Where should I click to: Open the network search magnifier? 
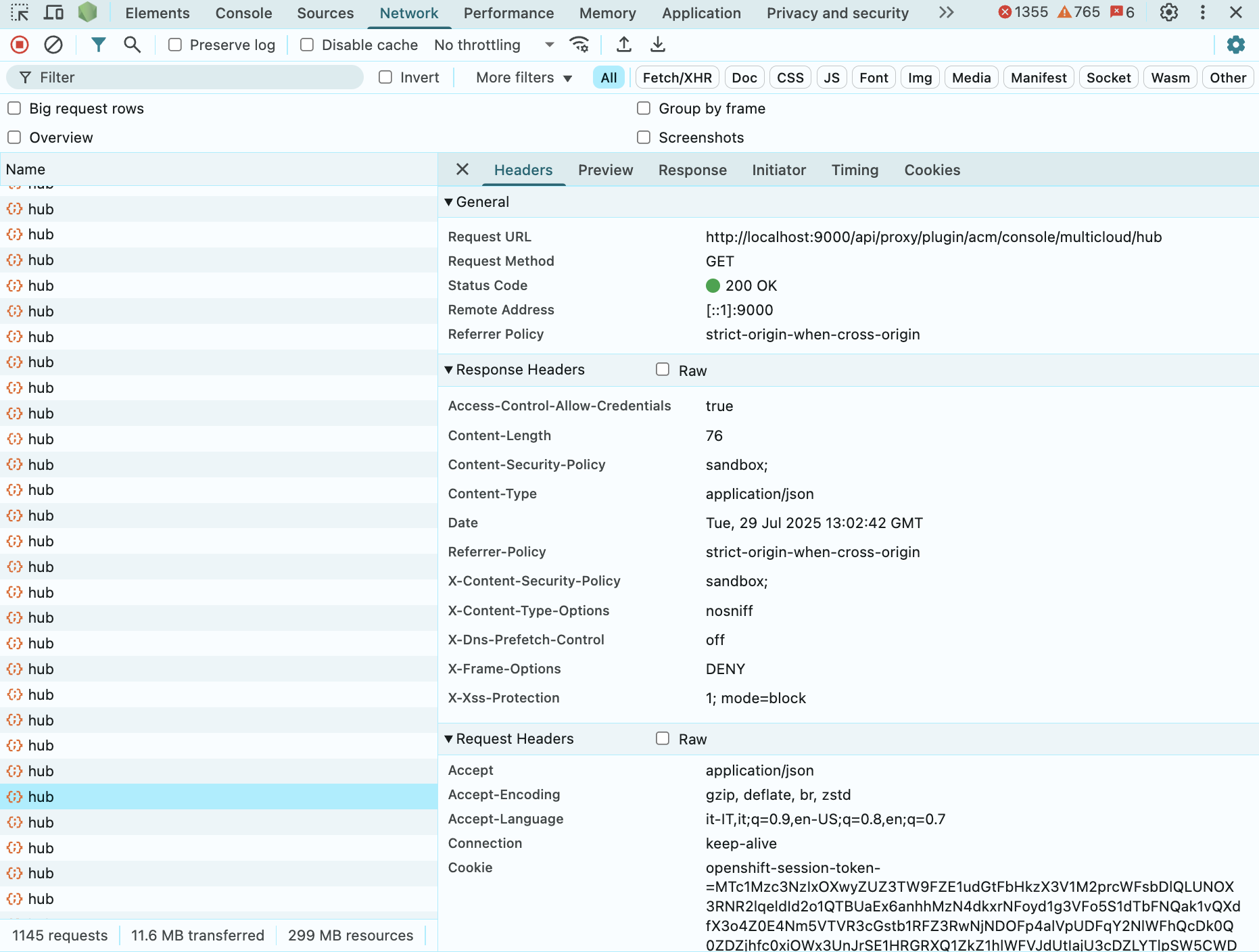pyautogui.click(x=132, y=45)
